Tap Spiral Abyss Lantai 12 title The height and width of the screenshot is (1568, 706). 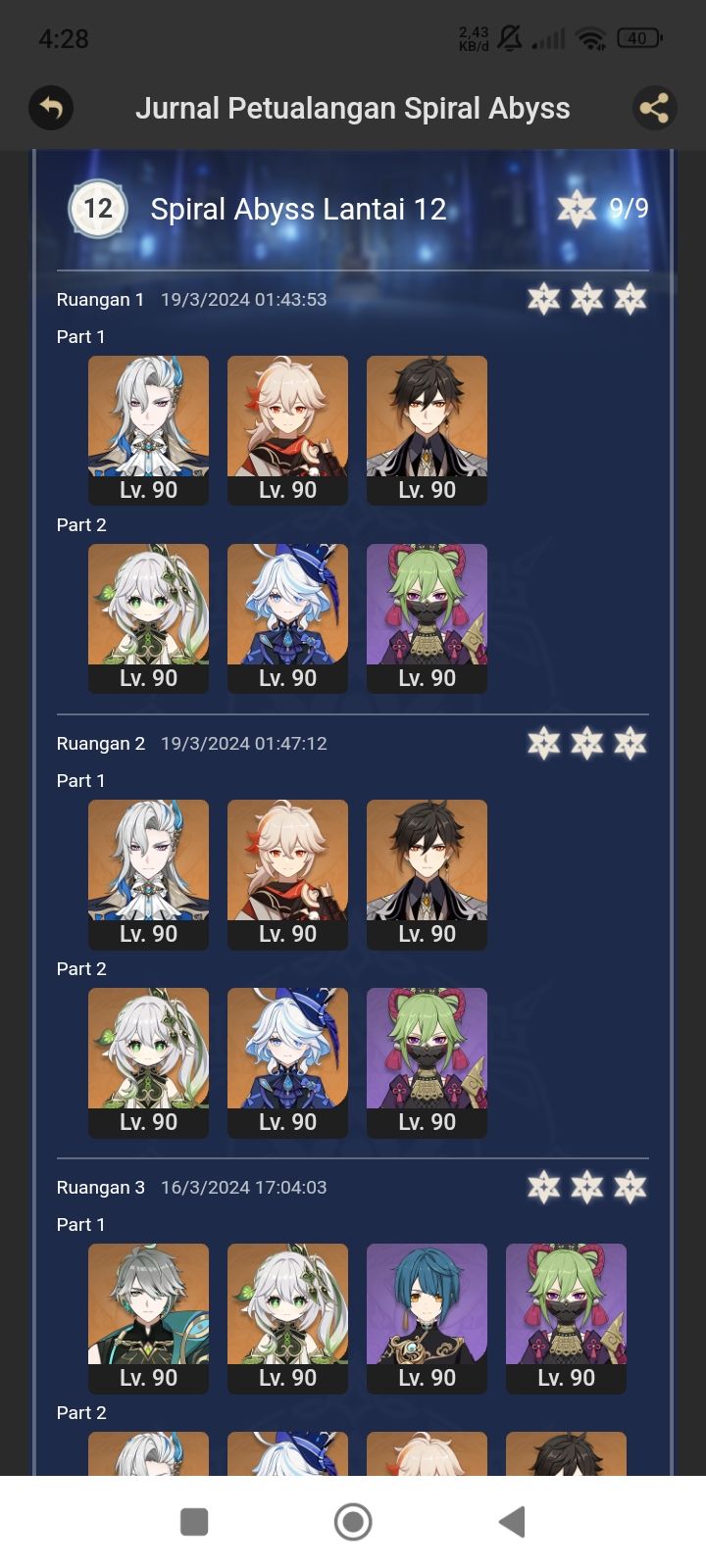coord(298,209)
